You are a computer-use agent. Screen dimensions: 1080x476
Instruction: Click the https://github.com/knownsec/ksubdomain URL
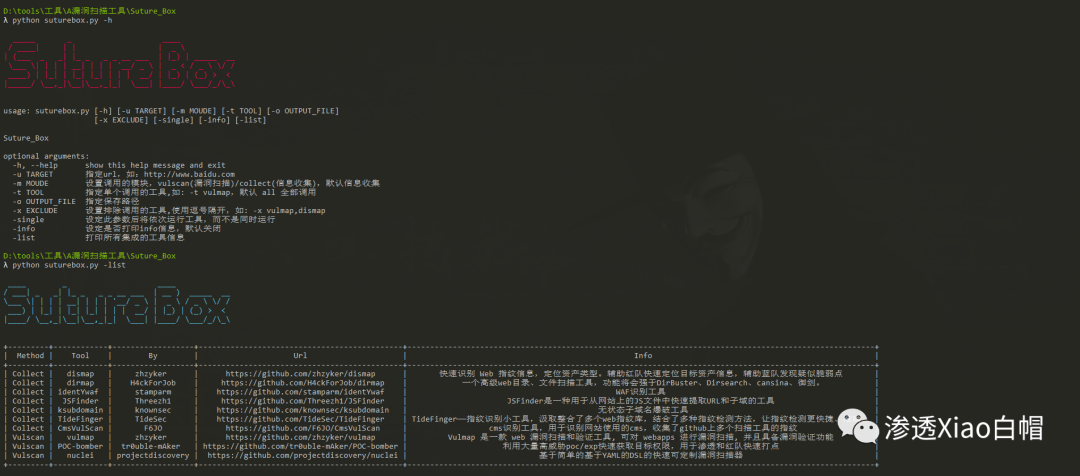(302, 410)
